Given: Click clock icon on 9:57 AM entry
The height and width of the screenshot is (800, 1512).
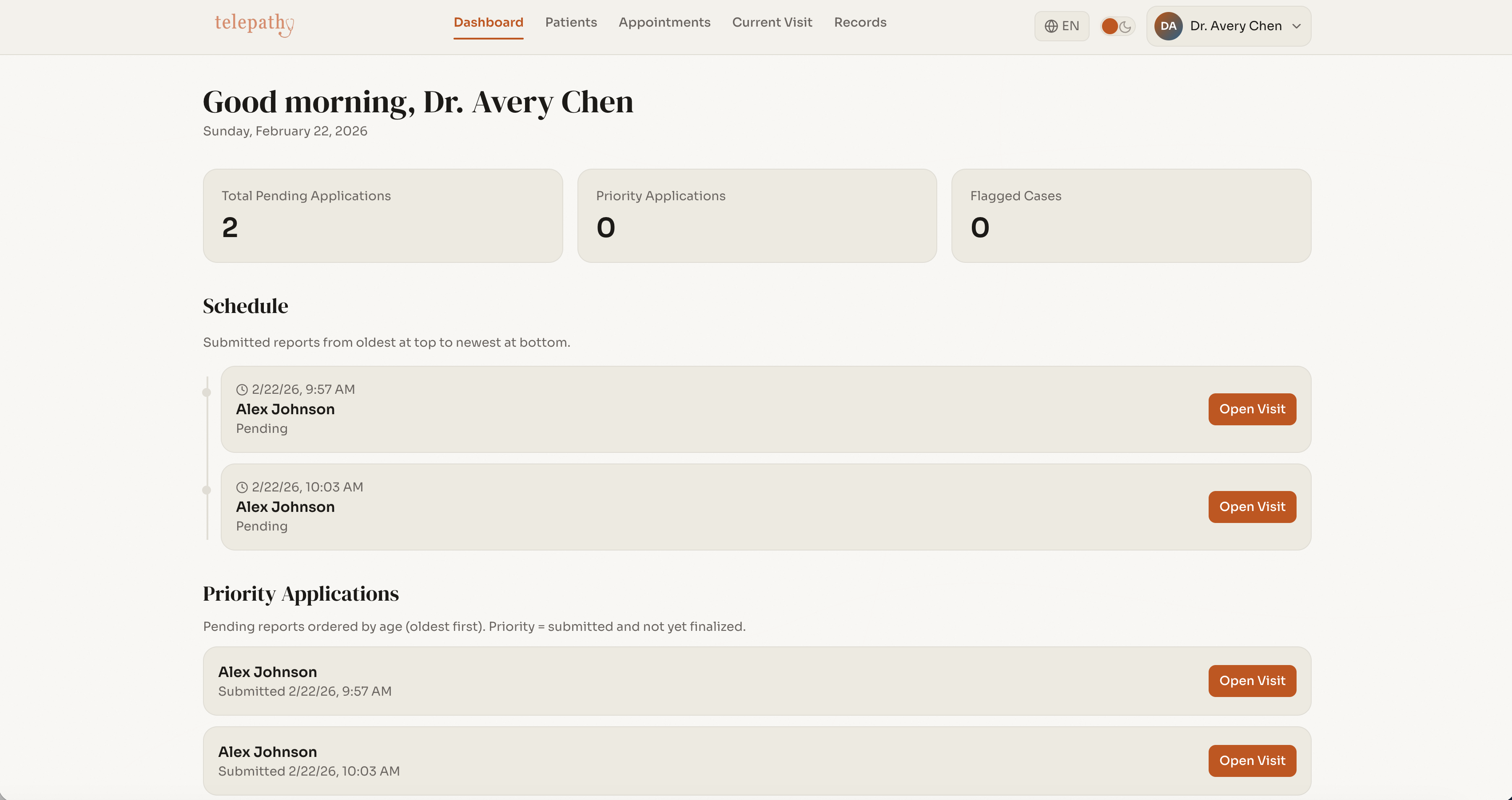Looking at the screenshot, I should 242,389.
